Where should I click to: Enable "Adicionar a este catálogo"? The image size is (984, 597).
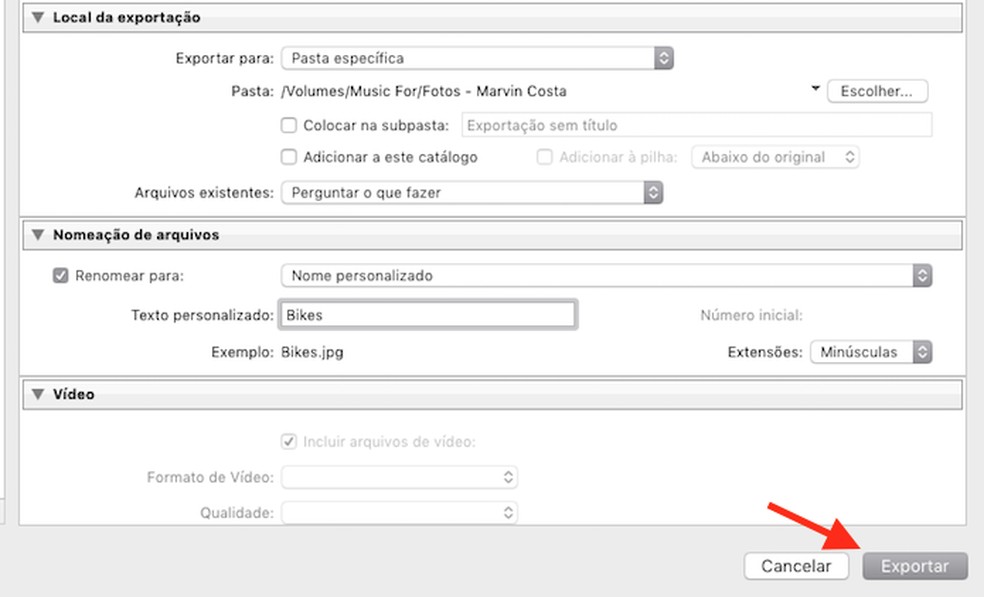point(288,157)
